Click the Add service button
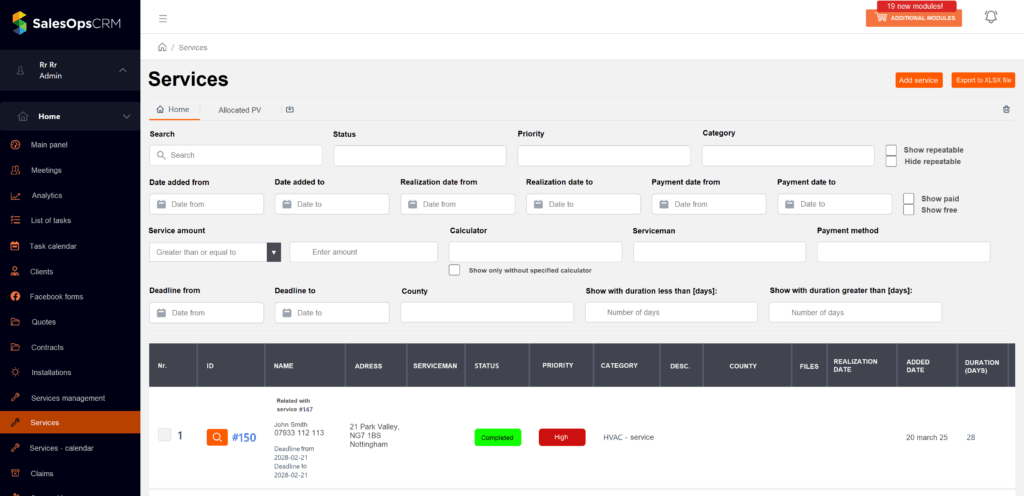The image size is (1024, 496). coord(918,80)
